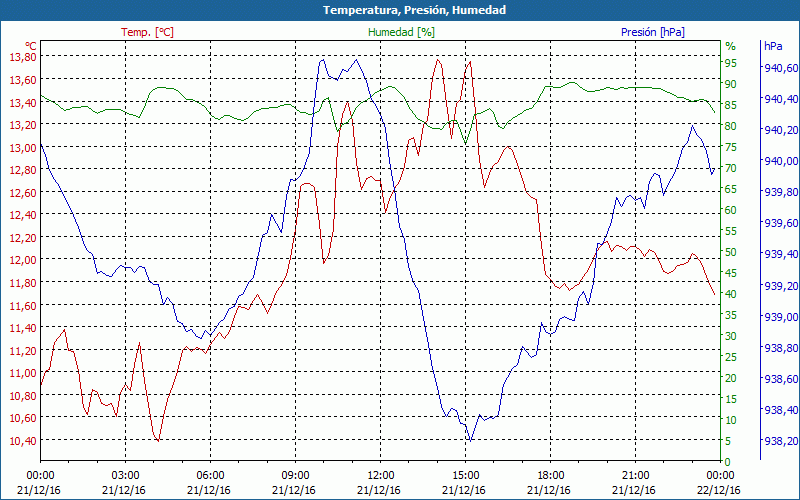Select the green Humedad [%] legend label
This screenshot has width=800, height=500.
tap(401, 32)
